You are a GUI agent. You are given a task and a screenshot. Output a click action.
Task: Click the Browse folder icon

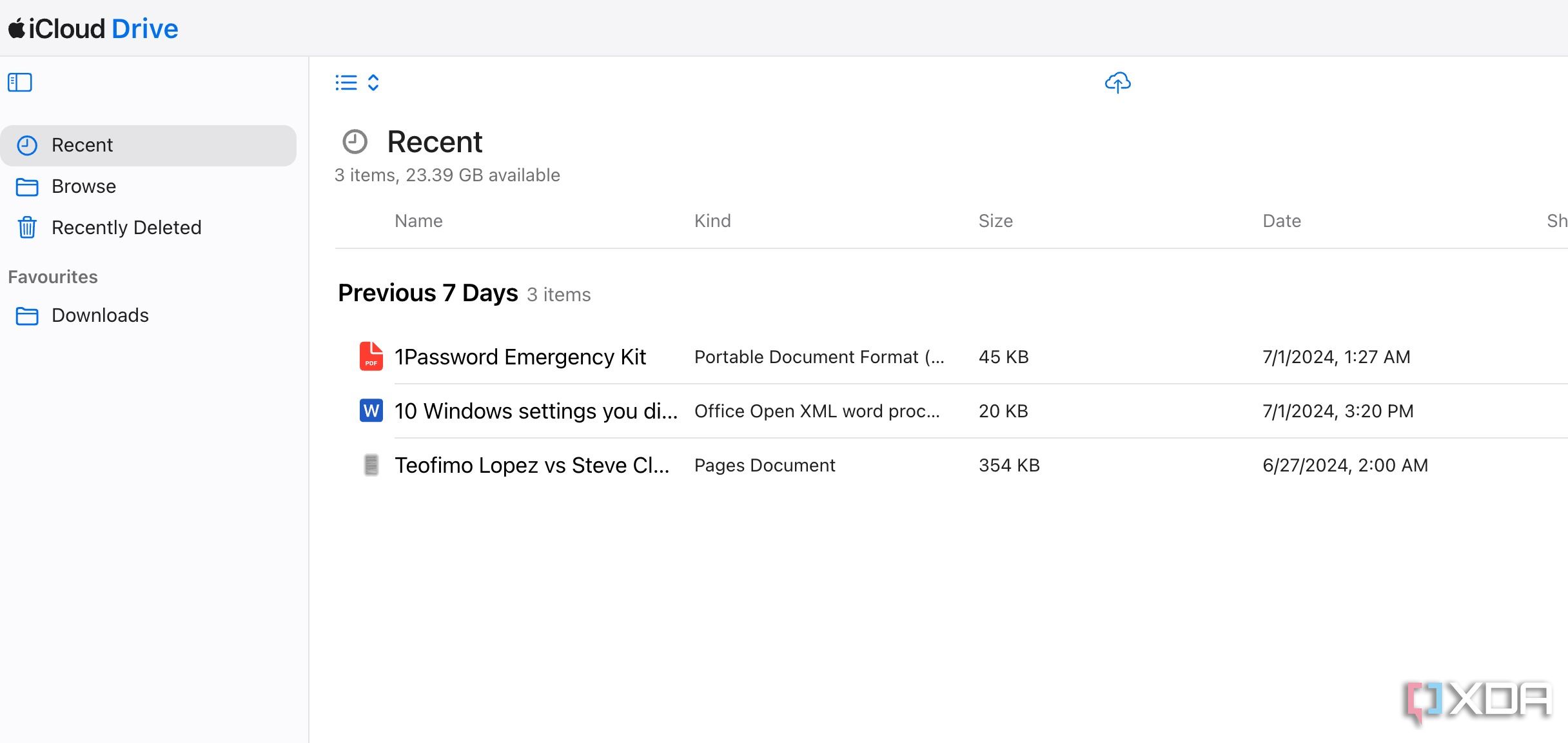tap(27, 187)
